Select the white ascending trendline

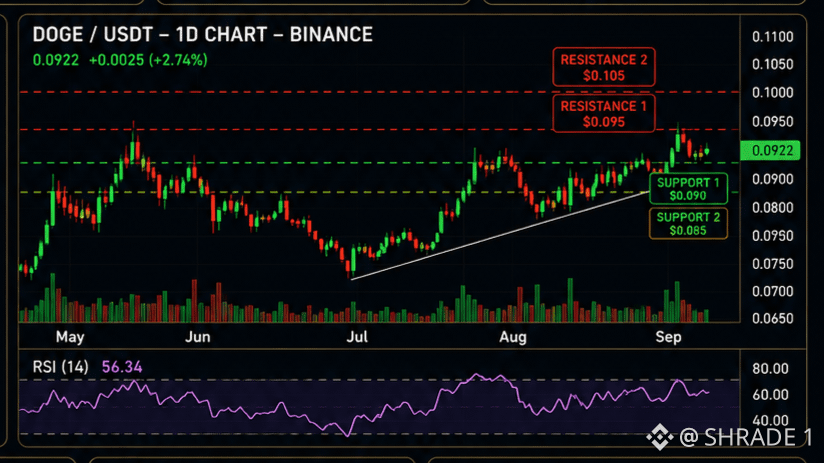click(499, 235)
